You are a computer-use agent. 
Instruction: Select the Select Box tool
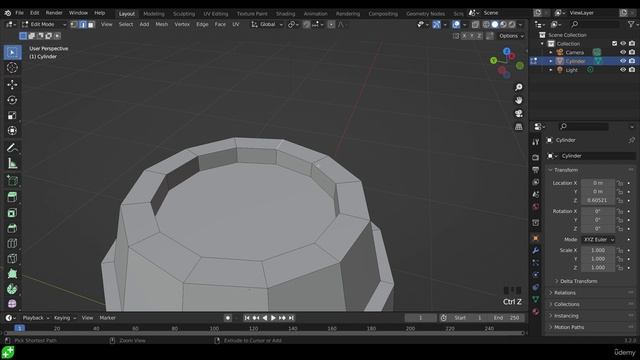coord(12,53)
